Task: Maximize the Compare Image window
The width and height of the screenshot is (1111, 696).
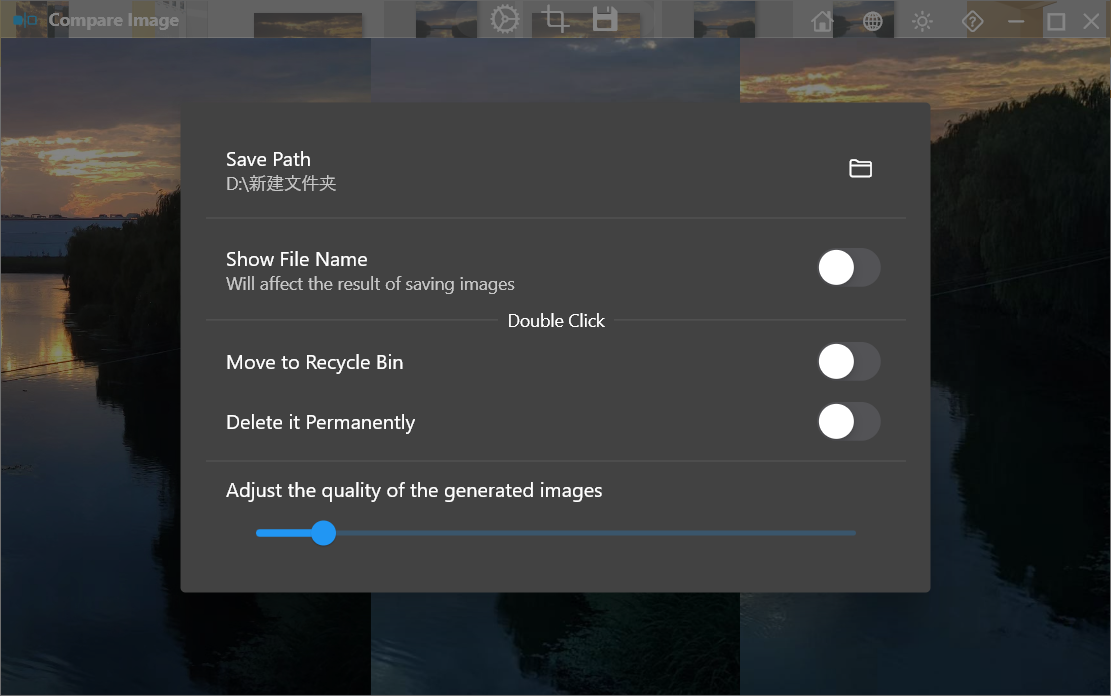Action: tap(1056, 21)
